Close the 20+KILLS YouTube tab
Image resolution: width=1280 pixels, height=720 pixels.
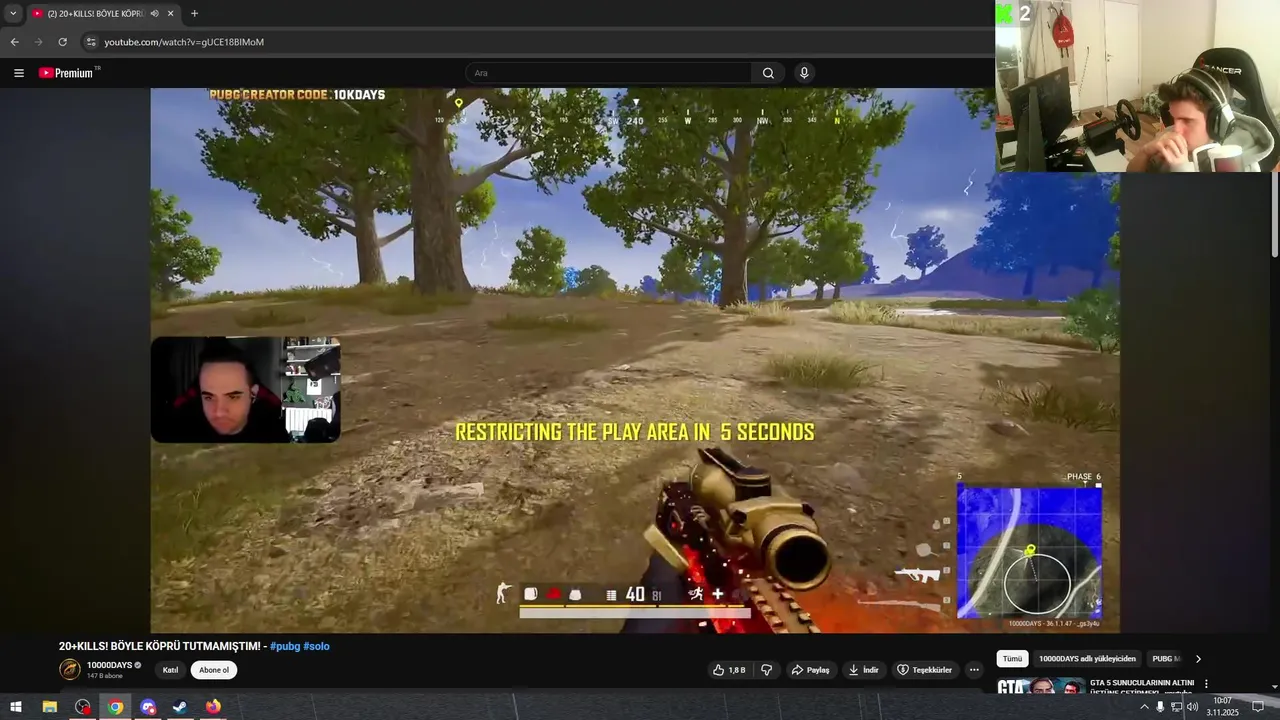point(171,13)
